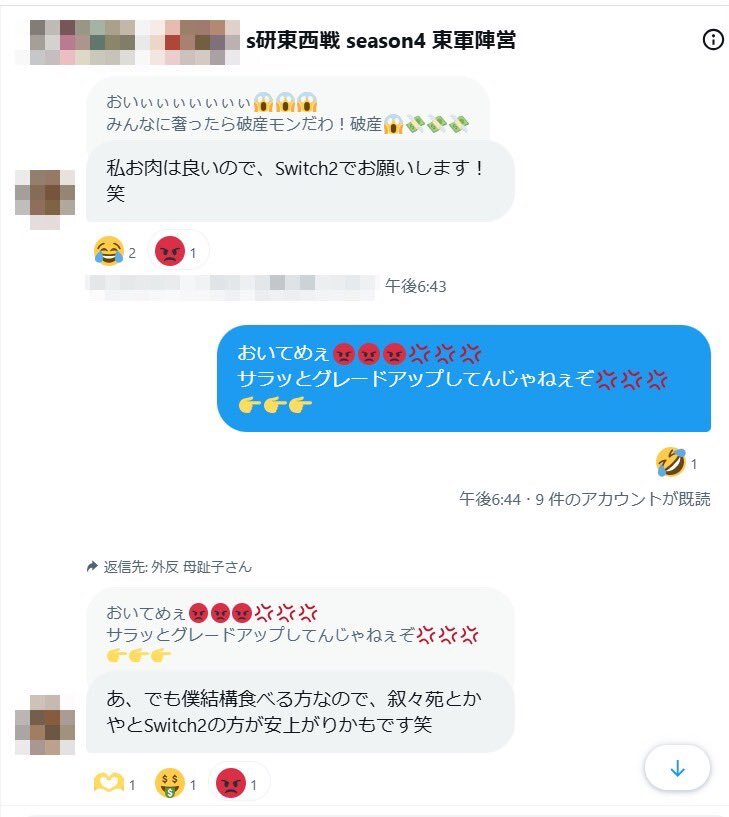
Task: Select the blue sent message bubble おいてめぇ
Action: (x=464, y=378)
